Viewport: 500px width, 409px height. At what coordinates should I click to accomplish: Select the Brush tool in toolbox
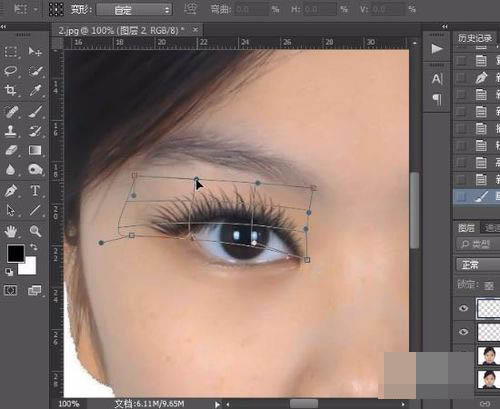click(x=35, y=112)
